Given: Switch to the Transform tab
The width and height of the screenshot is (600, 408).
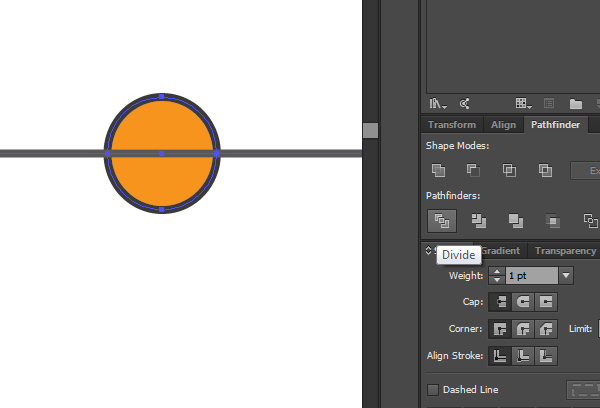Looking at the screenshot, I should click(451, 125).
